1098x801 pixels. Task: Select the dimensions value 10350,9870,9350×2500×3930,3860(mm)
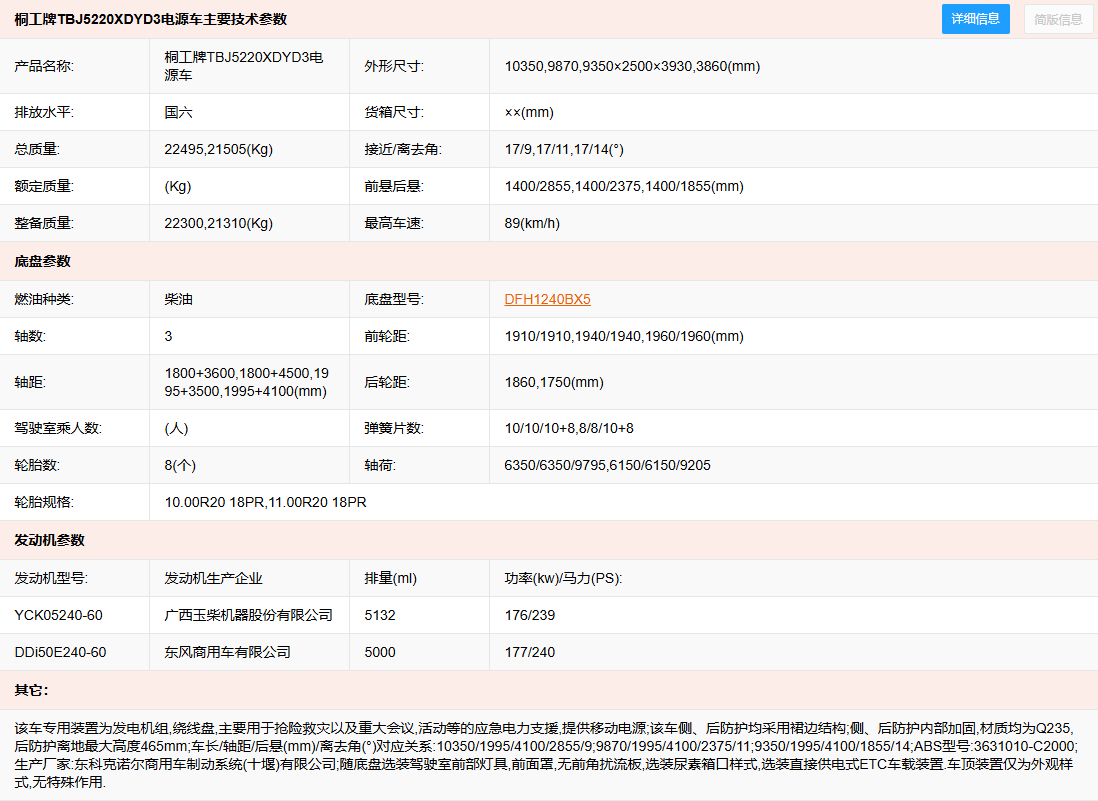(632, 66)
